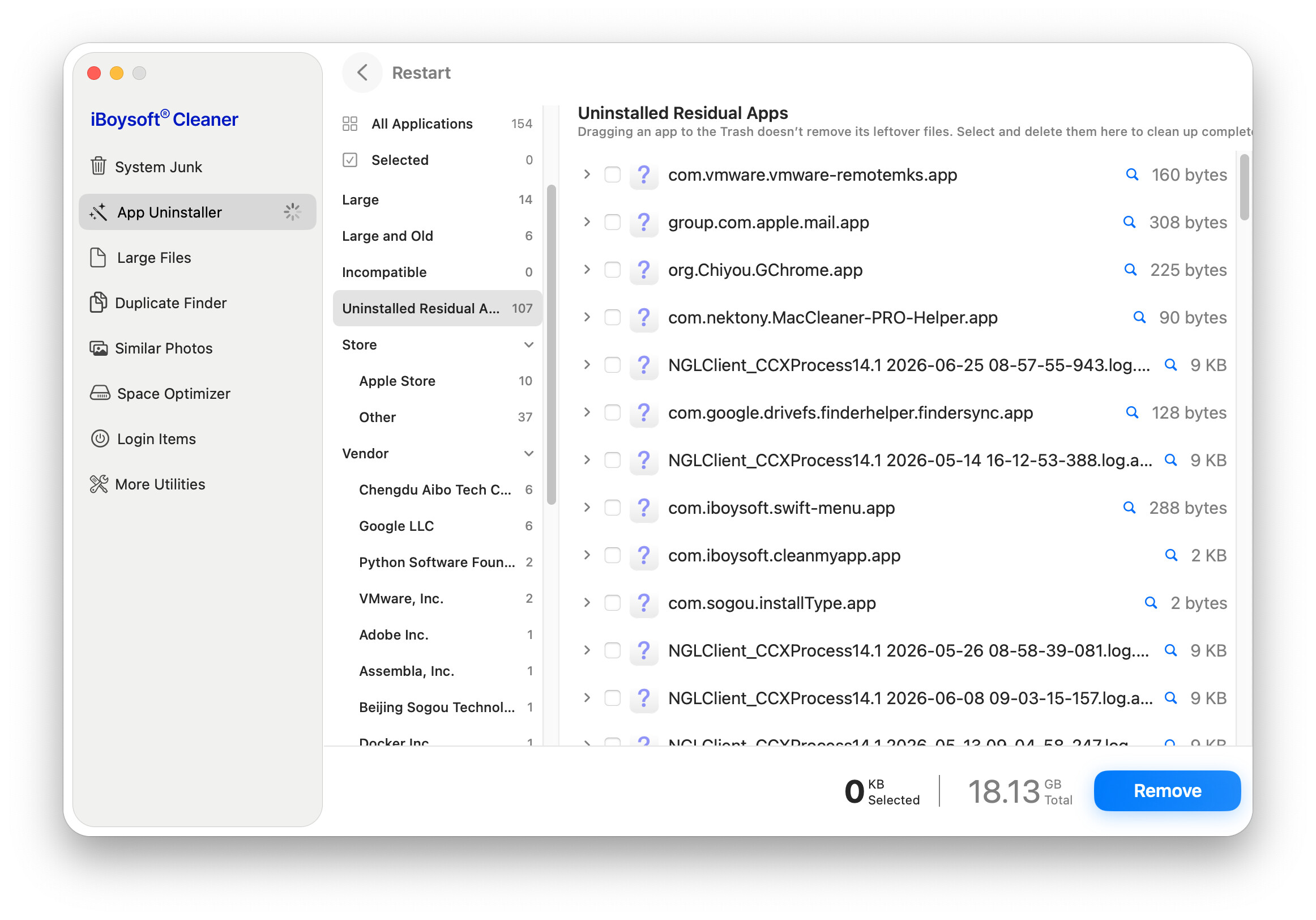1316x920 pixels.
Task: Select Uninstalled Residual Apps category
Action: point(437,308)
